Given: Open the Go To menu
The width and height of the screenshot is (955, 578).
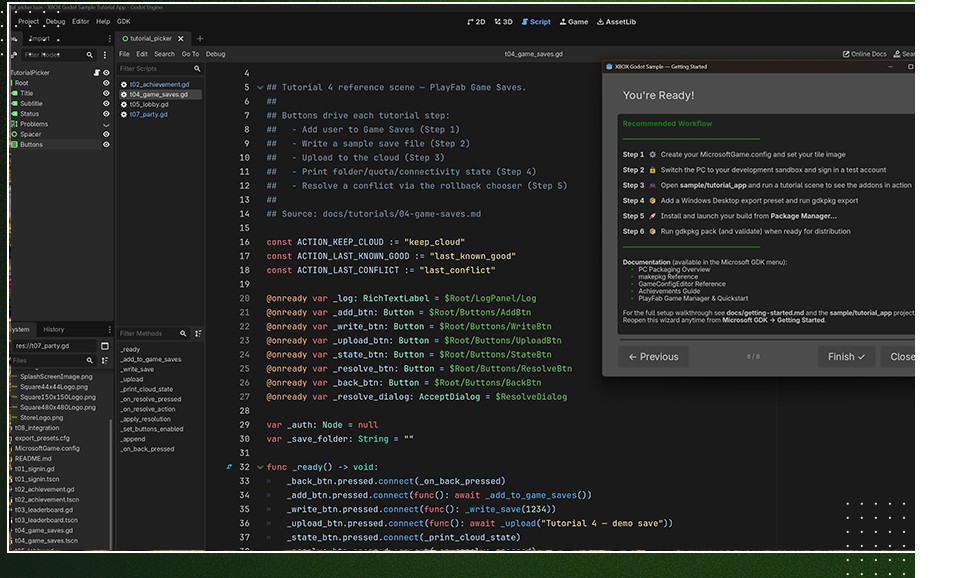Looking at the screenshot, I should point(190,54).
